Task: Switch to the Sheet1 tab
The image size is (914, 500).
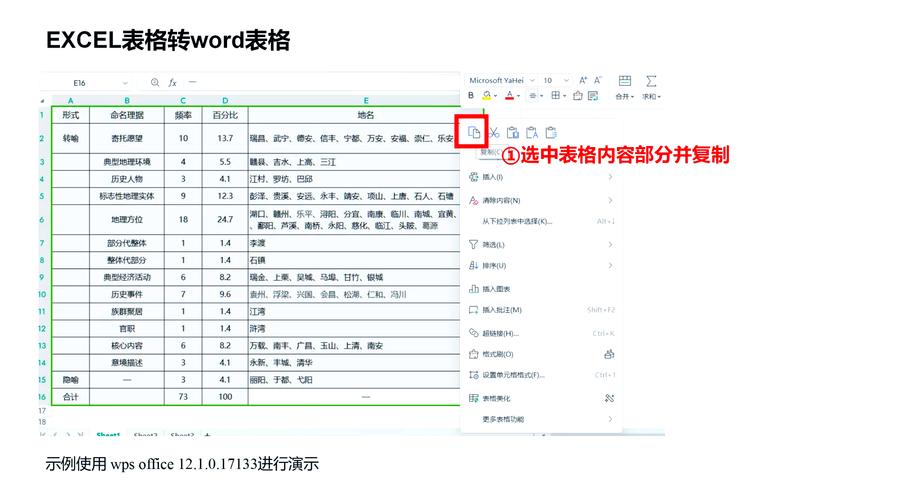Action: click(x=108, y=435)
